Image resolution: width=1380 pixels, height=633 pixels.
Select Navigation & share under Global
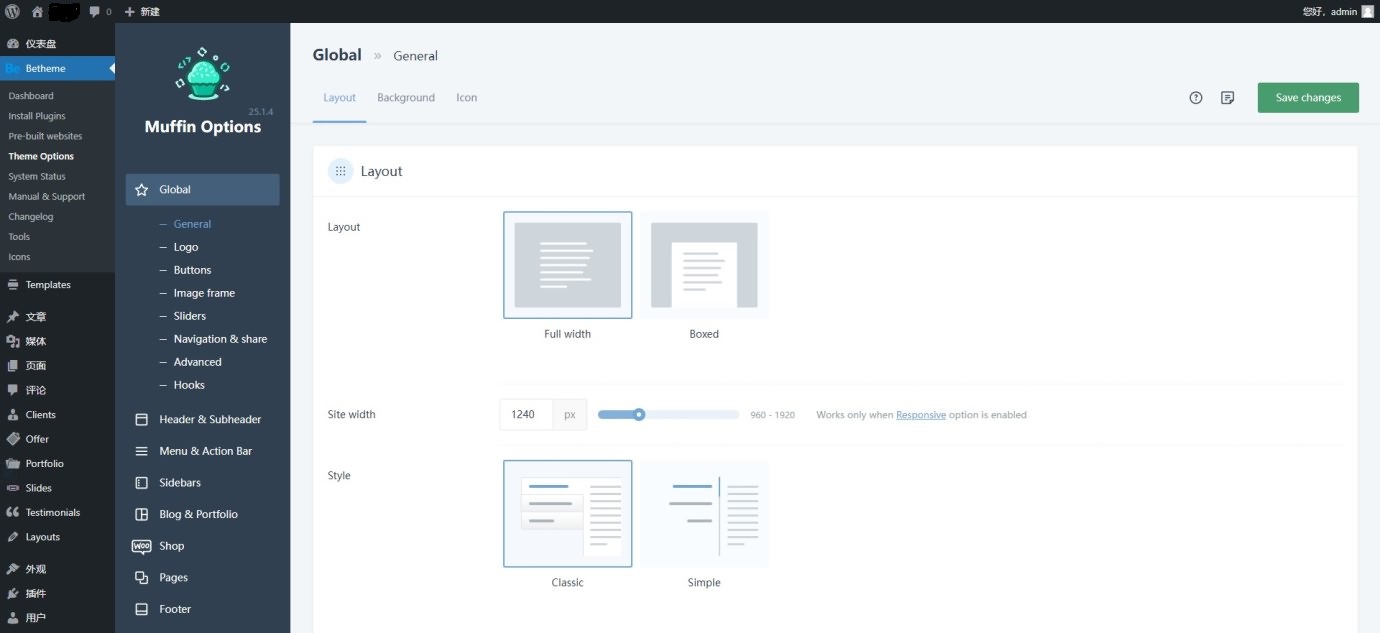[x=220, y=339]
